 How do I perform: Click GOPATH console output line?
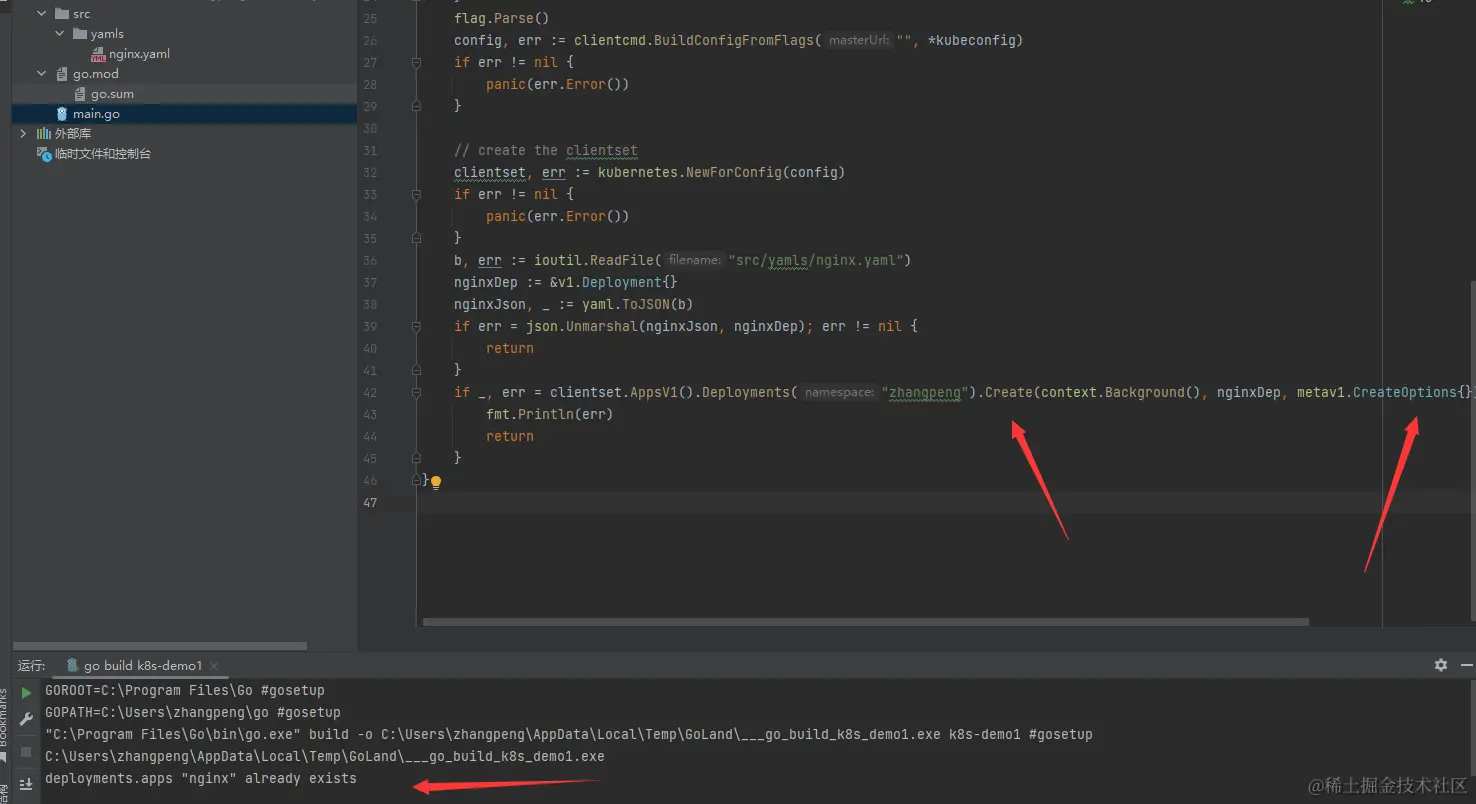pyautogui.click(x=193, y=713)
